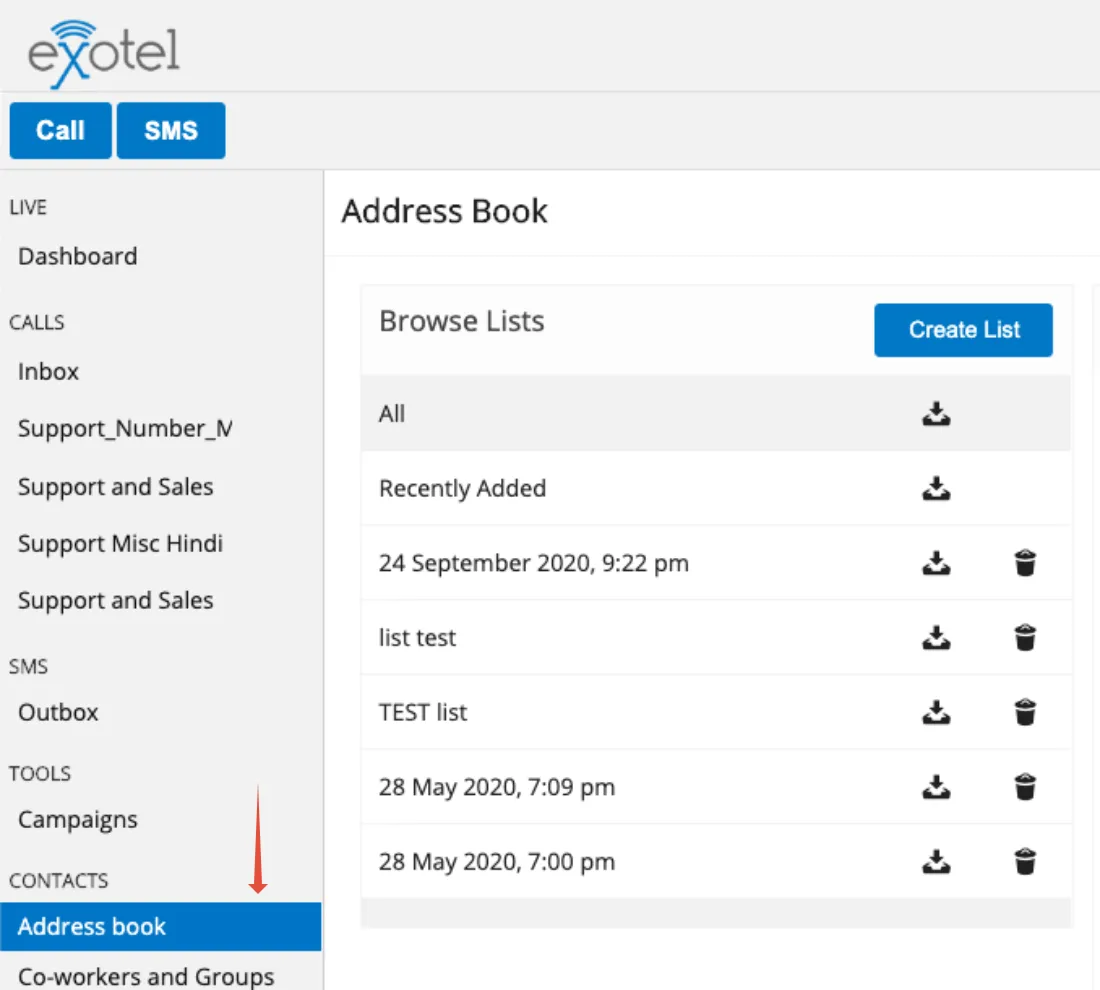
Task: Click the SMS button
Action: [171, 131]
